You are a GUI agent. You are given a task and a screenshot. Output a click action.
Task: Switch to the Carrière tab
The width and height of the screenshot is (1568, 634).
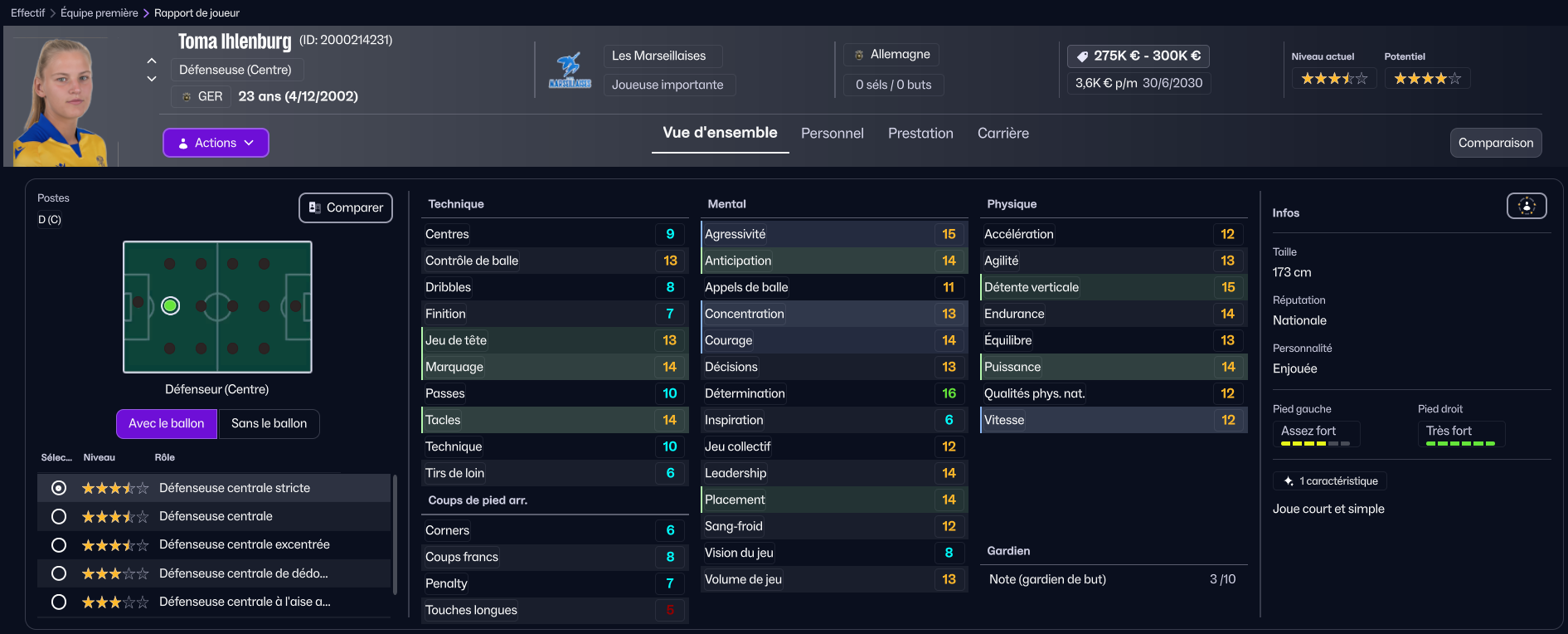1002,133
